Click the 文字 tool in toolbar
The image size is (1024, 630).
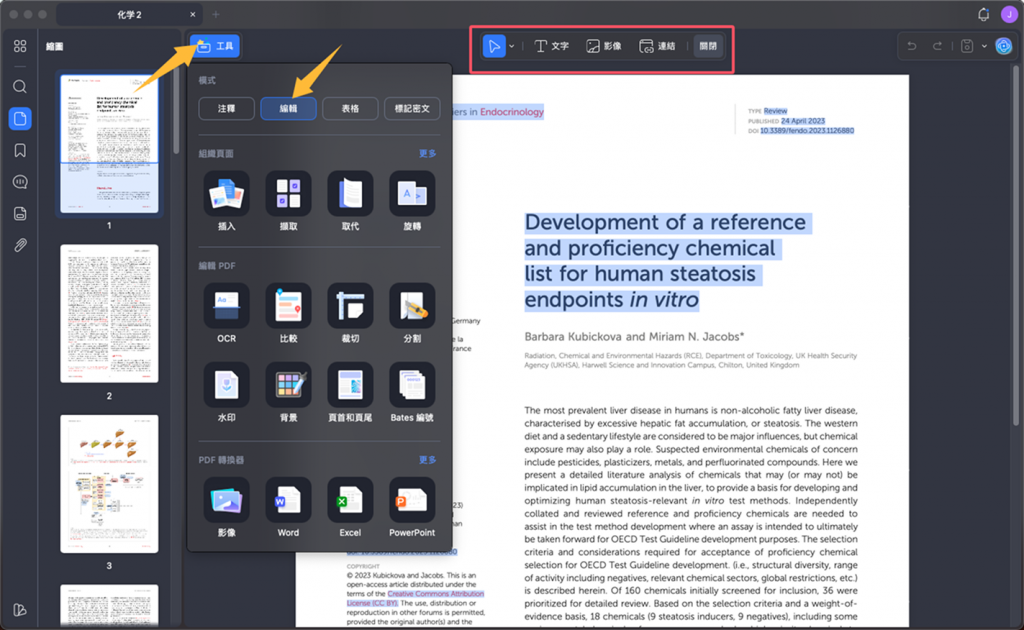551,46
